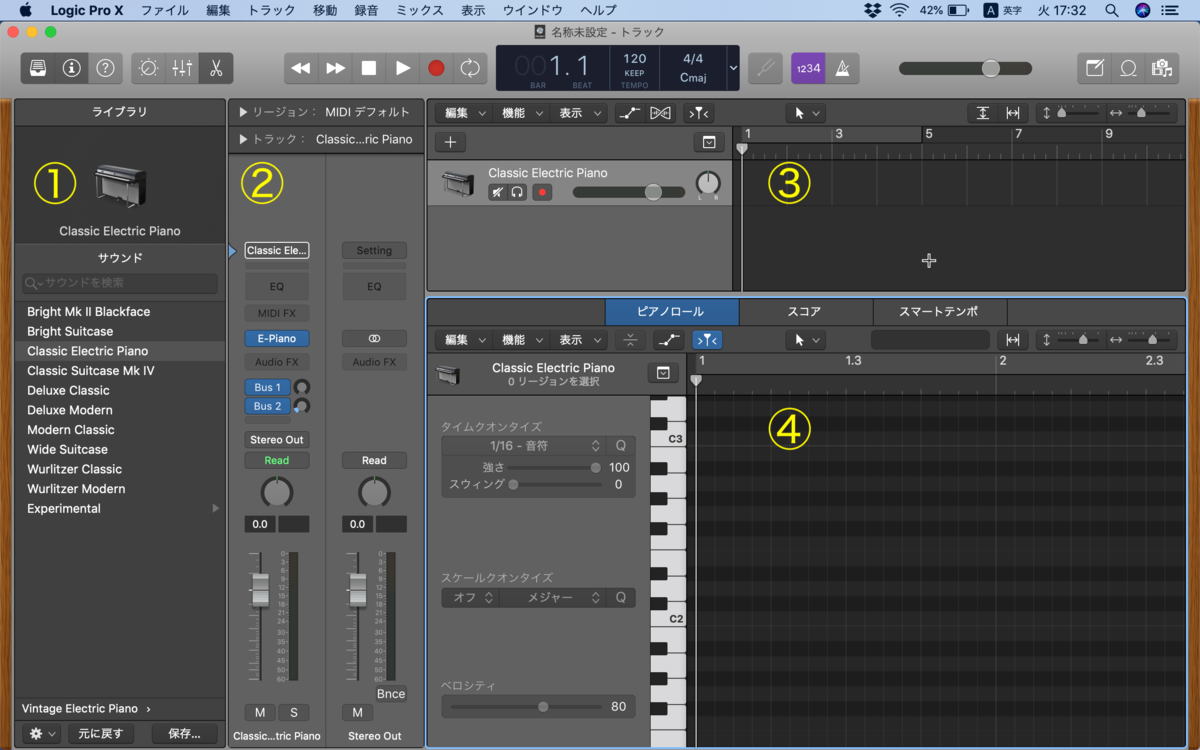The height and width of the screenshot is (750, 1200).
Task: Toggle the Library button in the control bar
Action: coord(38,68)
